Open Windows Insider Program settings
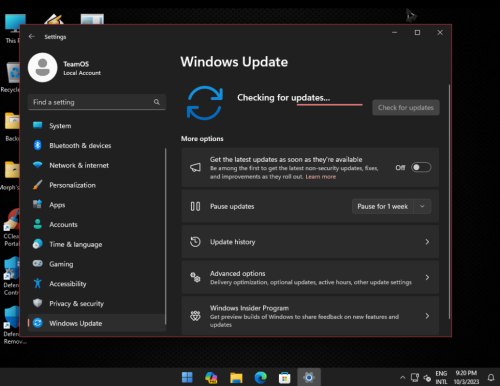This screenshot has width=500, height=386. [310, 315]
